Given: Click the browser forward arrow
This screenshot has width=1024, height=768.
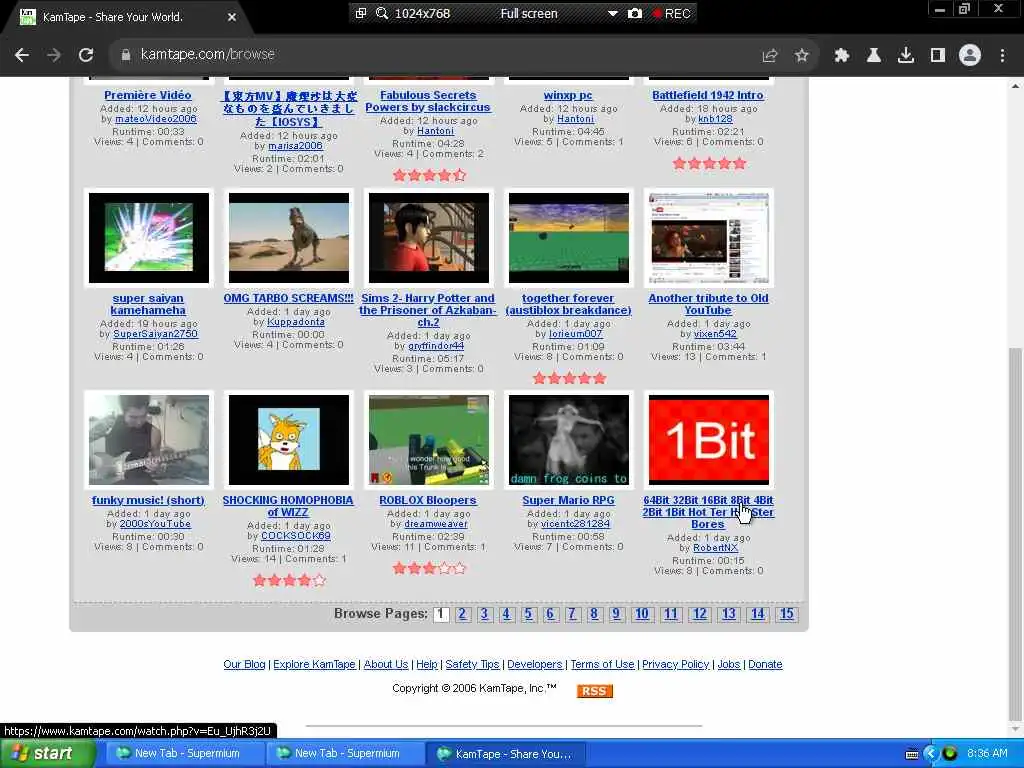Looking at the screenshot, I should pyautogui.click(x=54, y=55).
